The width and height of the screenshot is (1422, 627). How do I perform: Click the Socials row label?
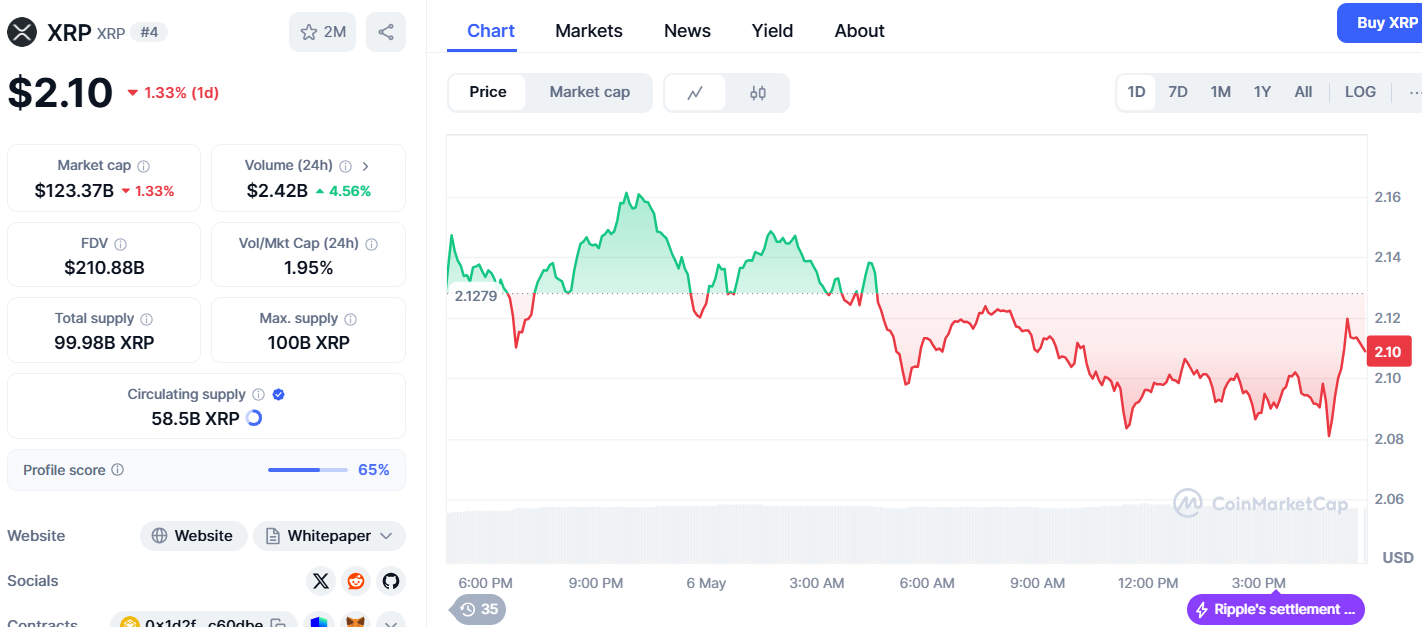click(33, 581)
